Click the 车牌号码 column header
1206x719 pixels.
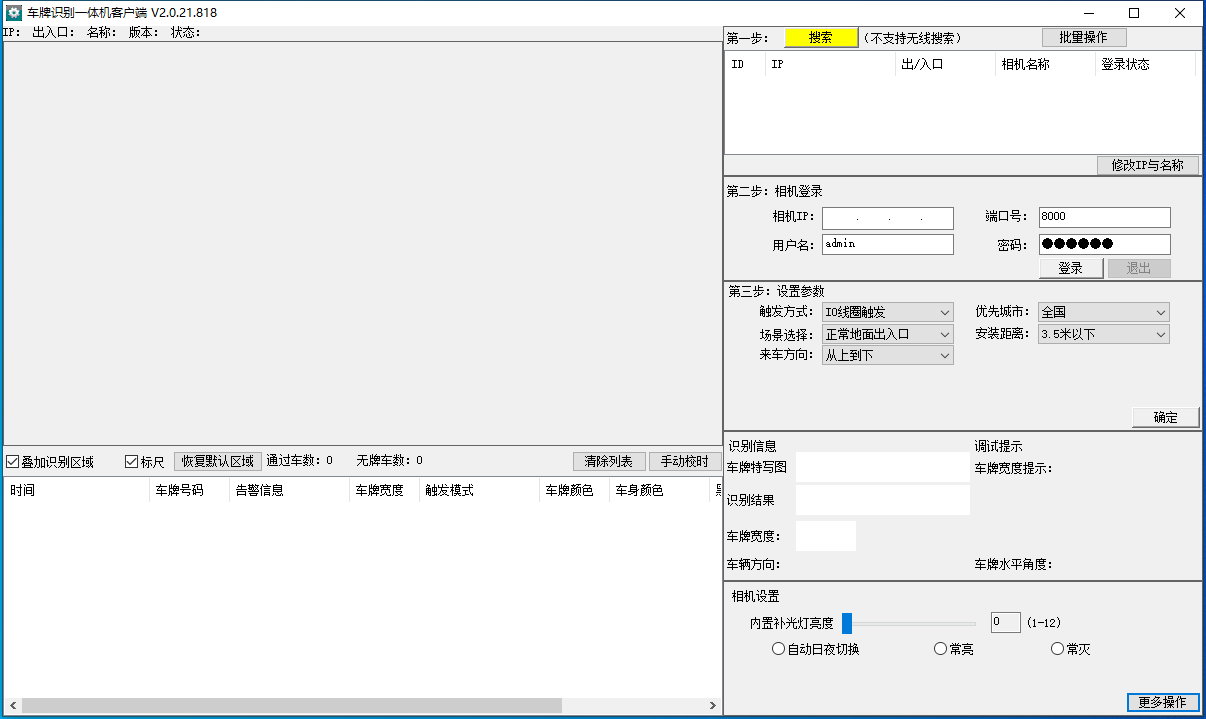[189, 490]
